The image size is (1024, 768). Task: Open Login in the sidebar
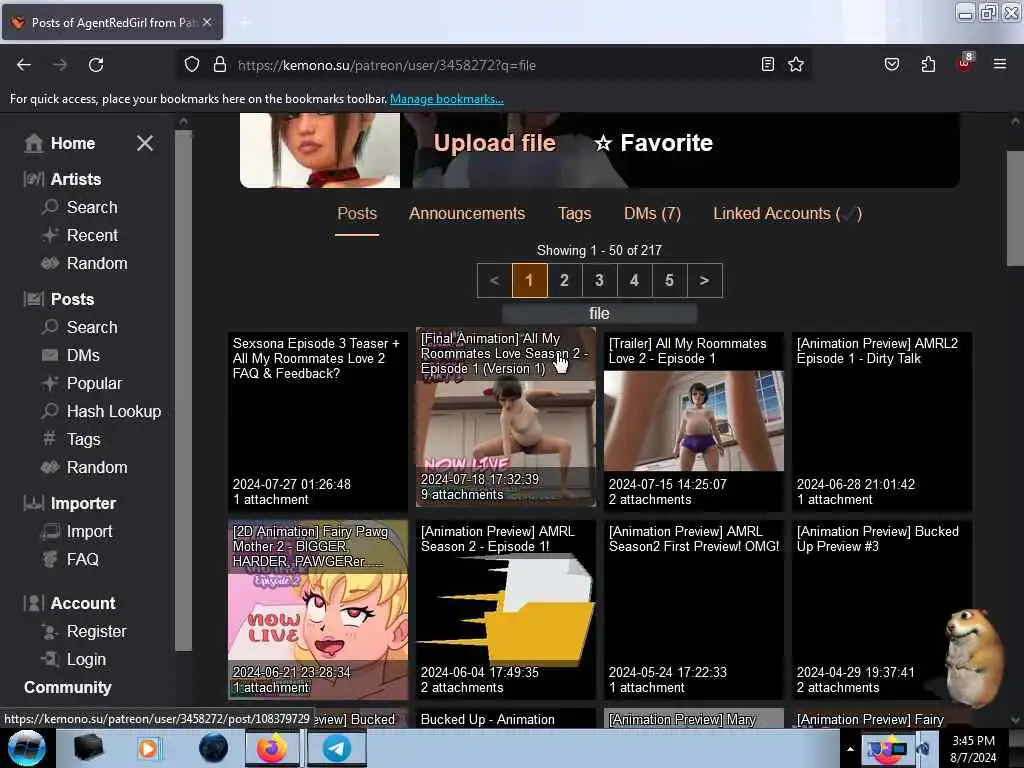point(73,660)
